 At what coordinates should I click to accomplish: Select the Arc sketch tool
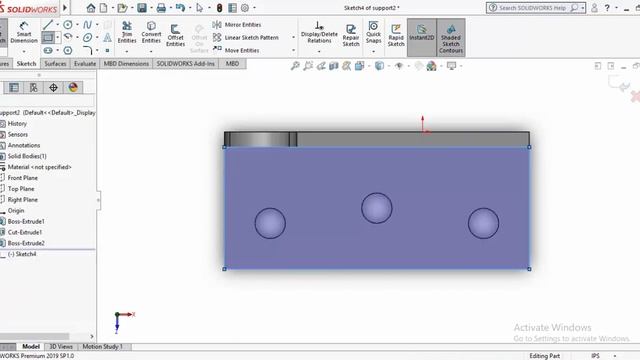pyautogui.click(x=68, y=38)
